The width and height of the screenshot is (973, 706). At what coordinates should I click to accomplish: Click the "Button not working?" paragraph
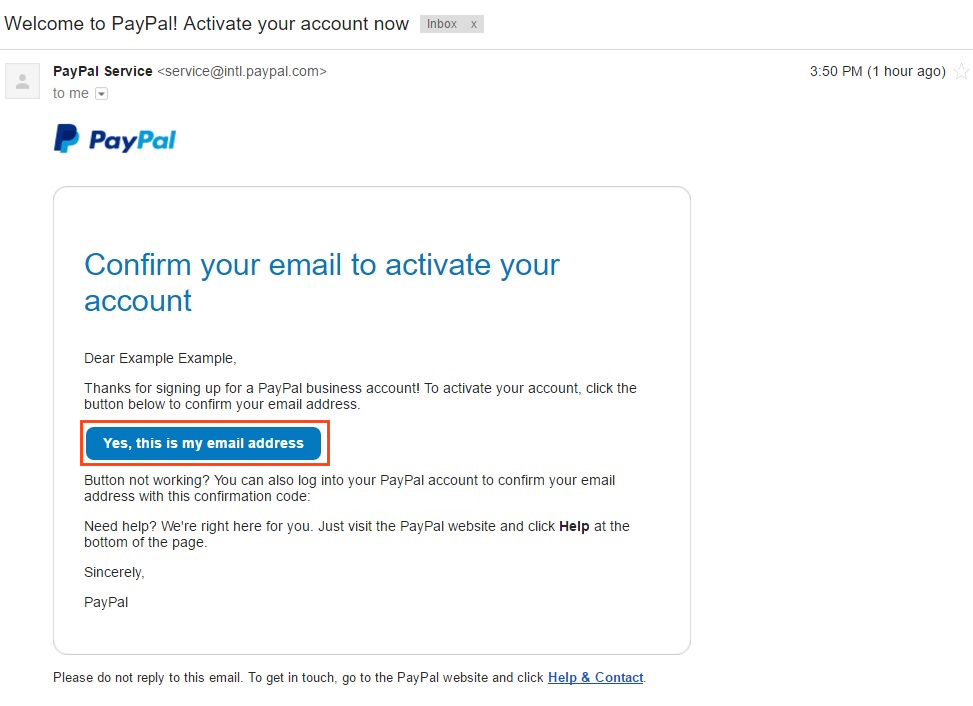tap(349, 488)
